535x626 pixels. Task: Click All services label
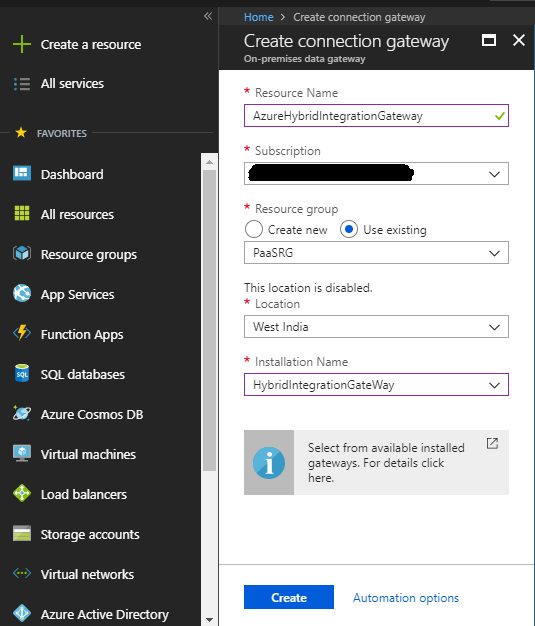[72, 83]
